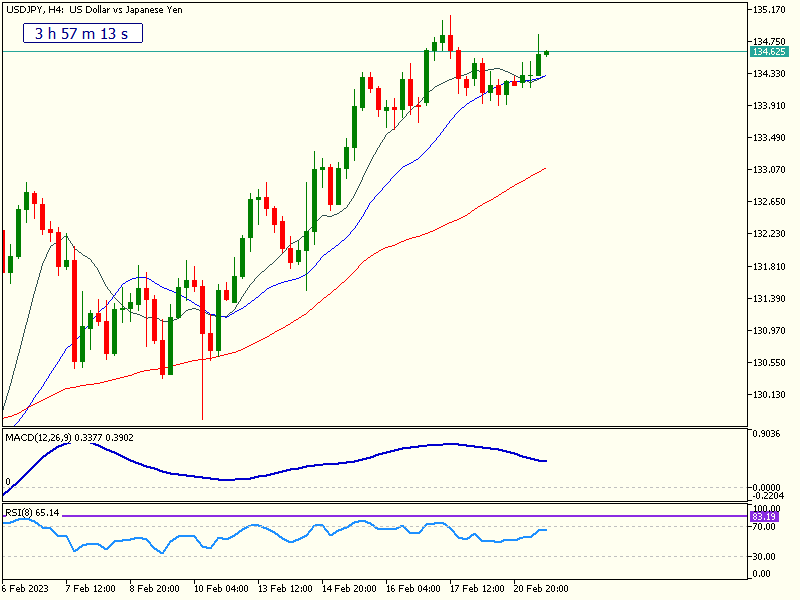Click the countdown timer box showing 3 h 57 m
800x600 pixels.
point(83,33)
